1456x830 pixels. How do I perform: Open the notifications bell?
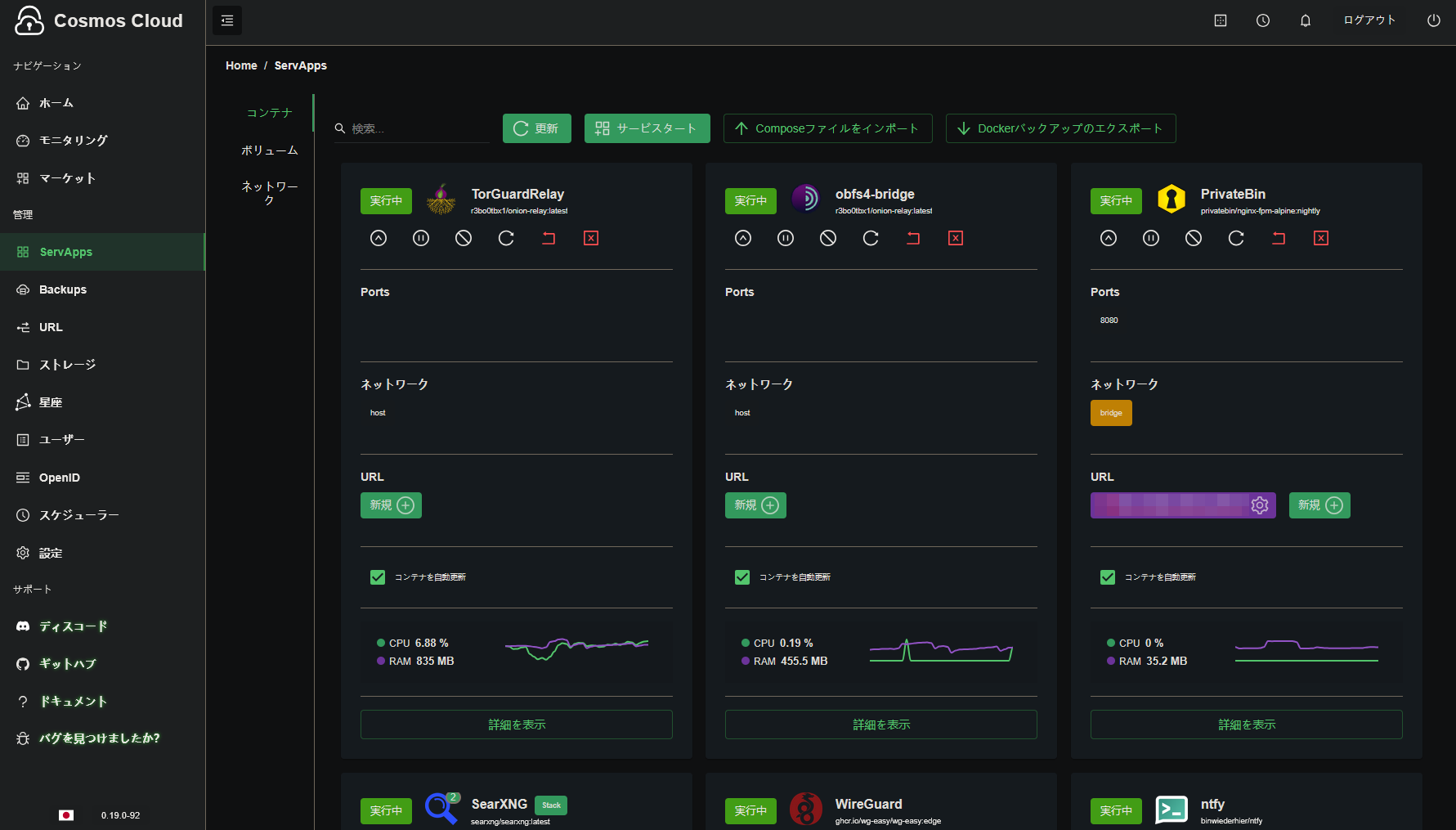pyautogui.click(x=1306, y=20)
